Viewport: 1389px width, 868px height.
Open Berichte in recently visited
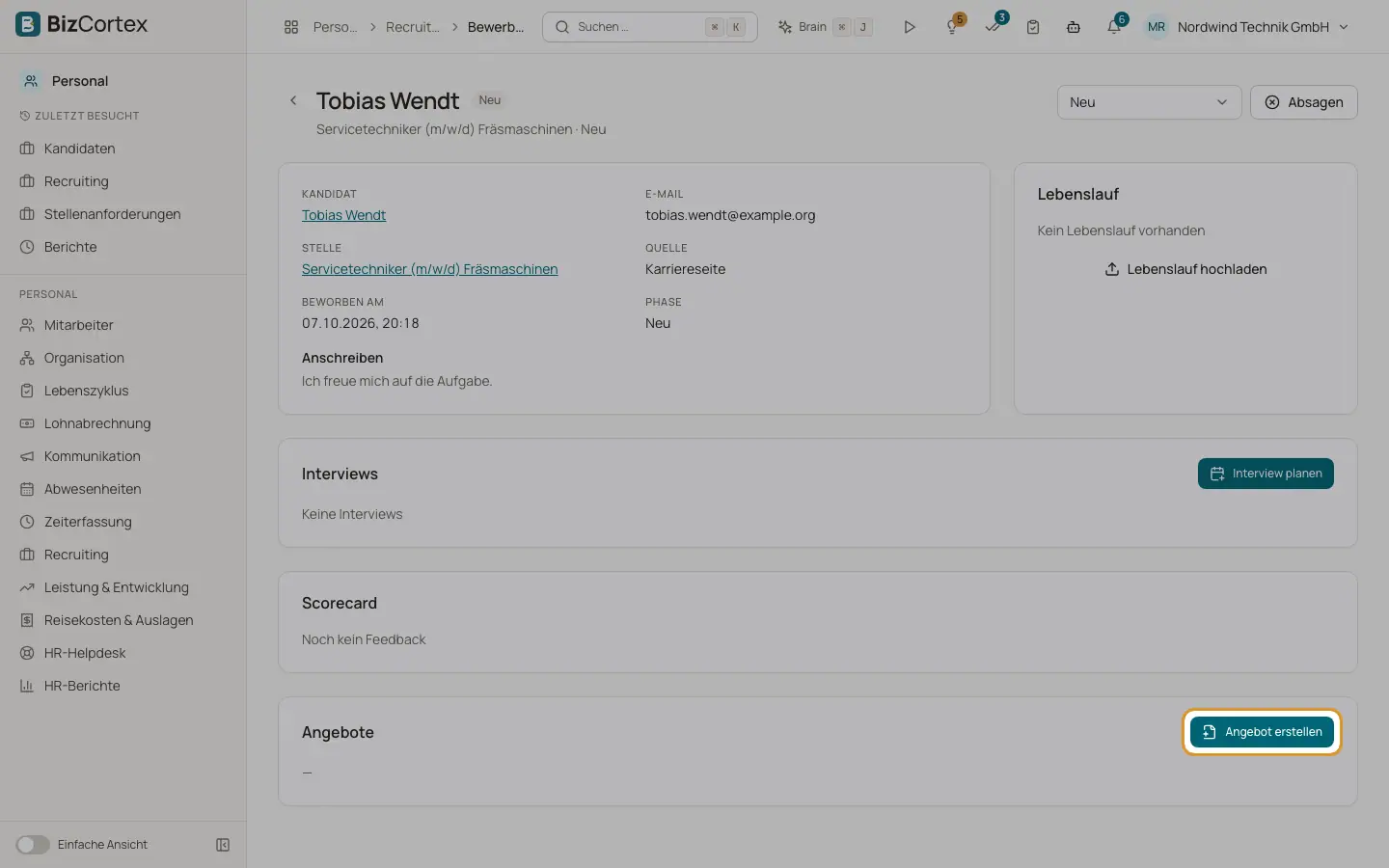[x=70, y=247]
